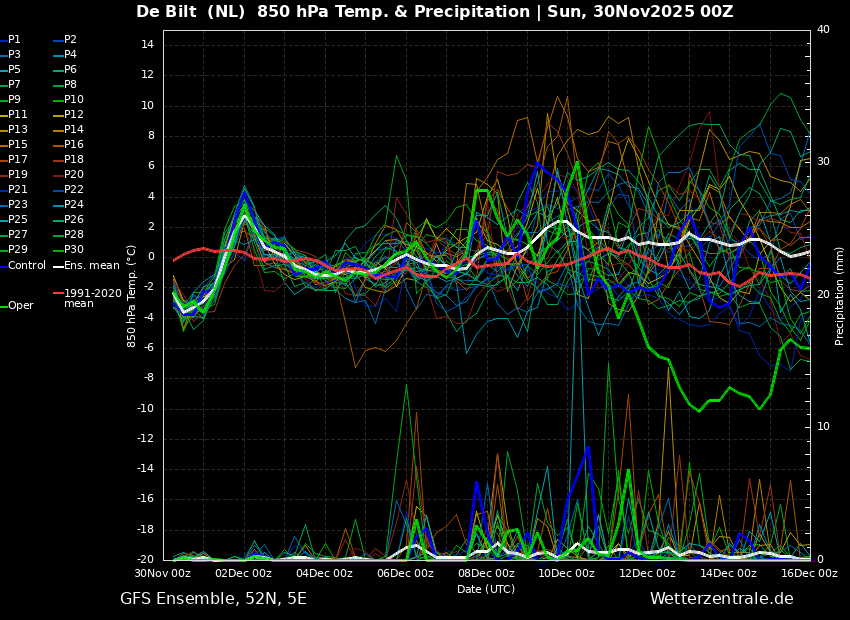Image resolution: width=850 pixels, height=620 pixels.
Task: Click the GFS Ensemble, 52N, 5E caption
Action: [x=213, y=599]
